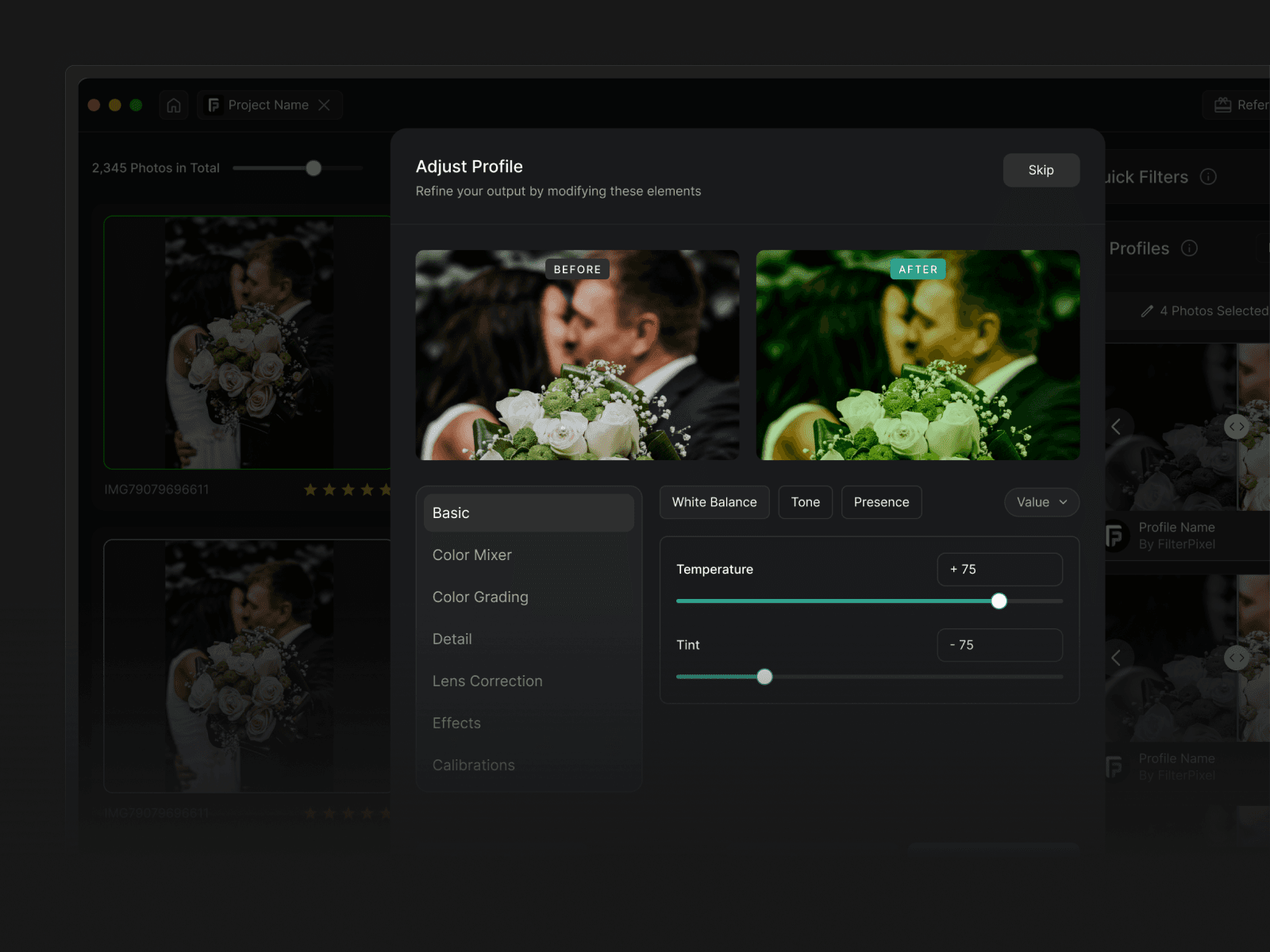
Task: Click the second profile's compare handle icon
Action: (1237, 658)
